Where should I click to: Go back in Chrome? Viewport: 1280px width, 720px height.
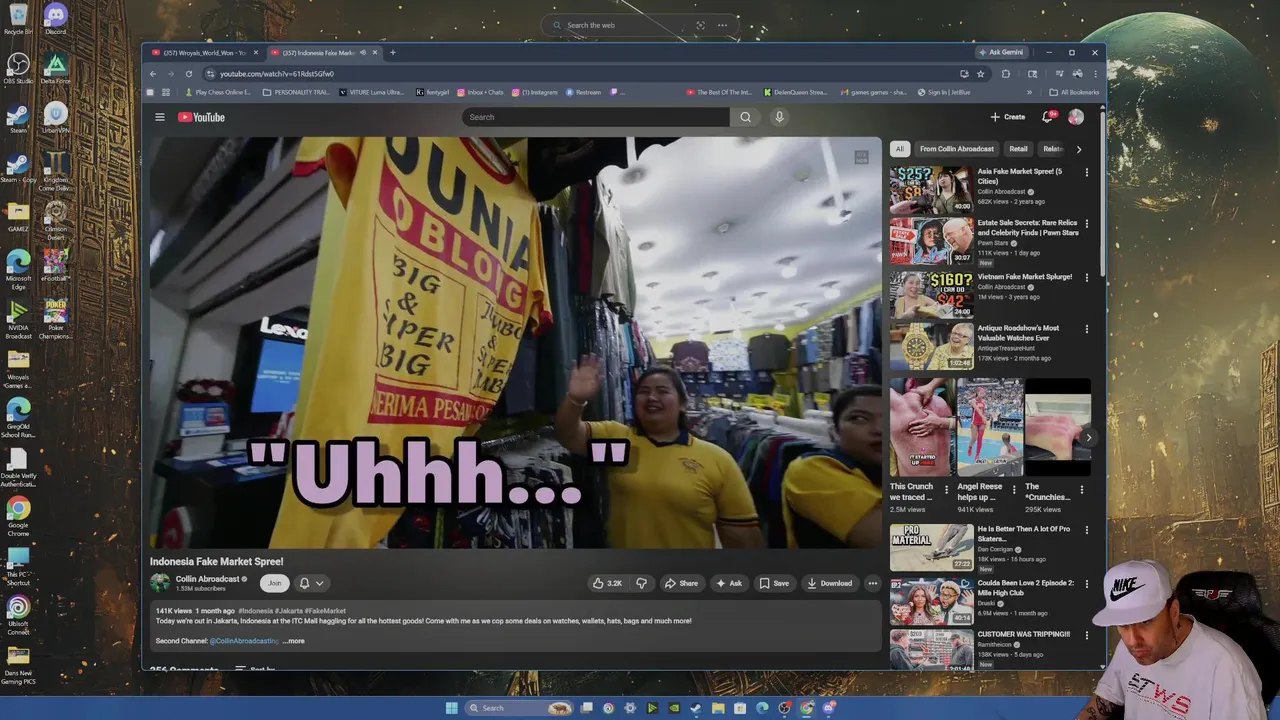(x=153, y=74)
